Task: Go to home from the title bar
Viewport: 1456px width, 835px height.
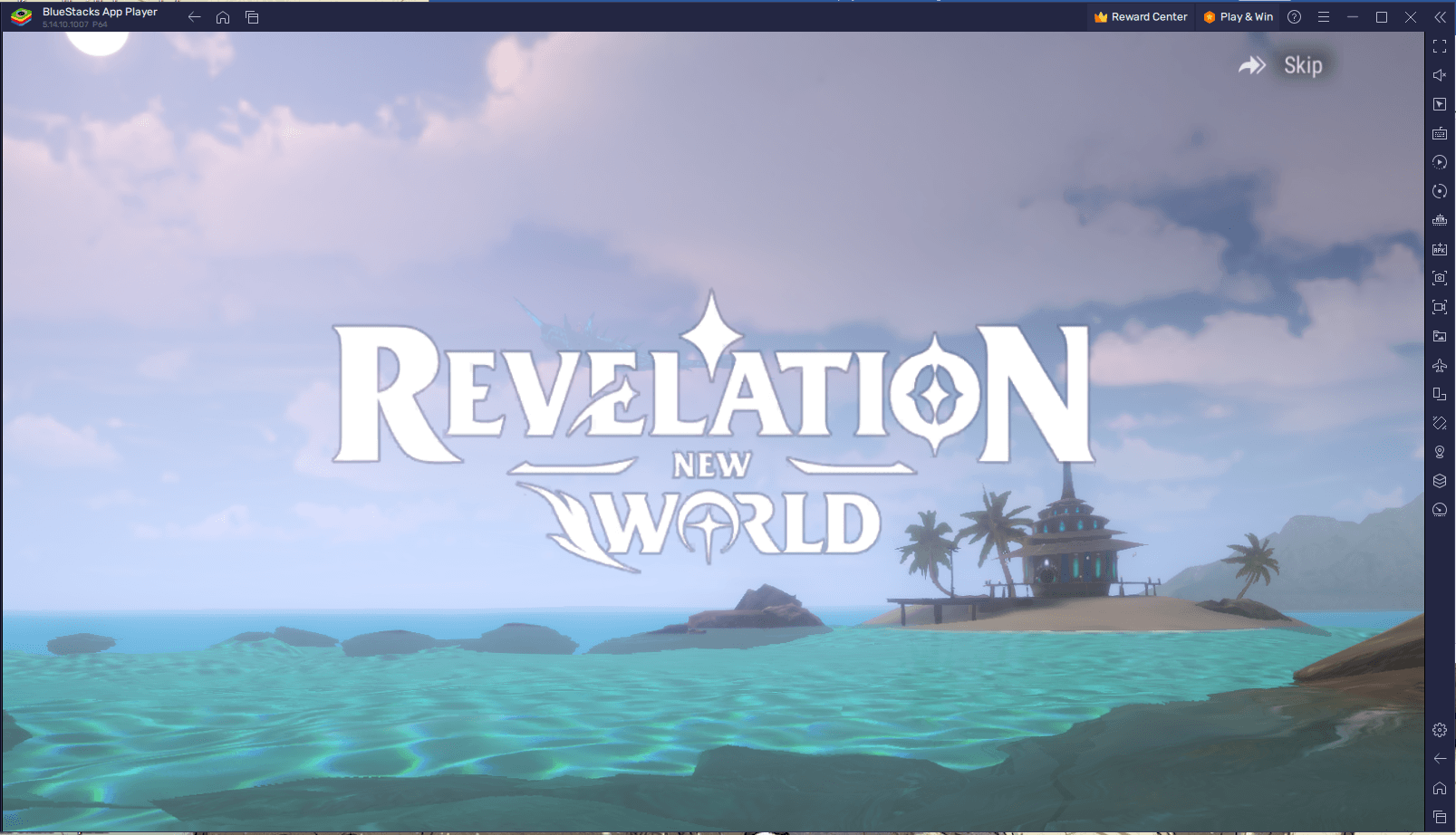Action: click(223, 17)
